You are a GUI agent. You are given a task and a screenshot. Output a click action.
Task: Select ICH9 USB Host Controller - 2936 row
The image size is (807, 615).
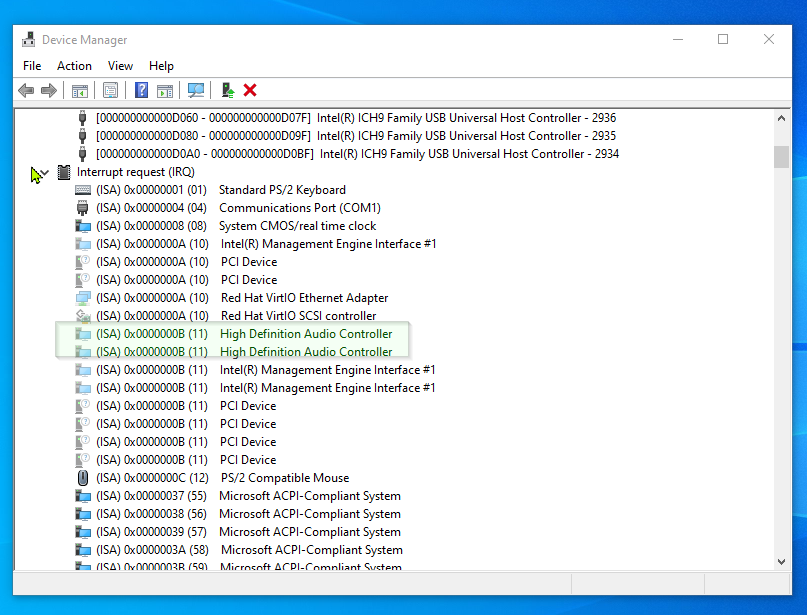356,118
